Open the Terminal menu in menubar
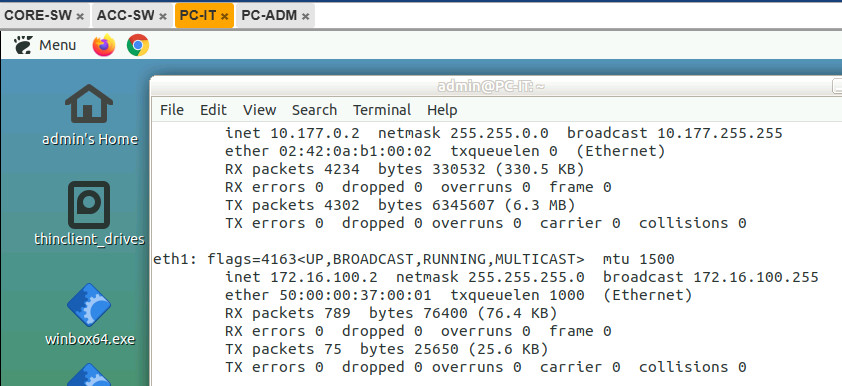This screenshot has height=386, width=842. [382, 110]
